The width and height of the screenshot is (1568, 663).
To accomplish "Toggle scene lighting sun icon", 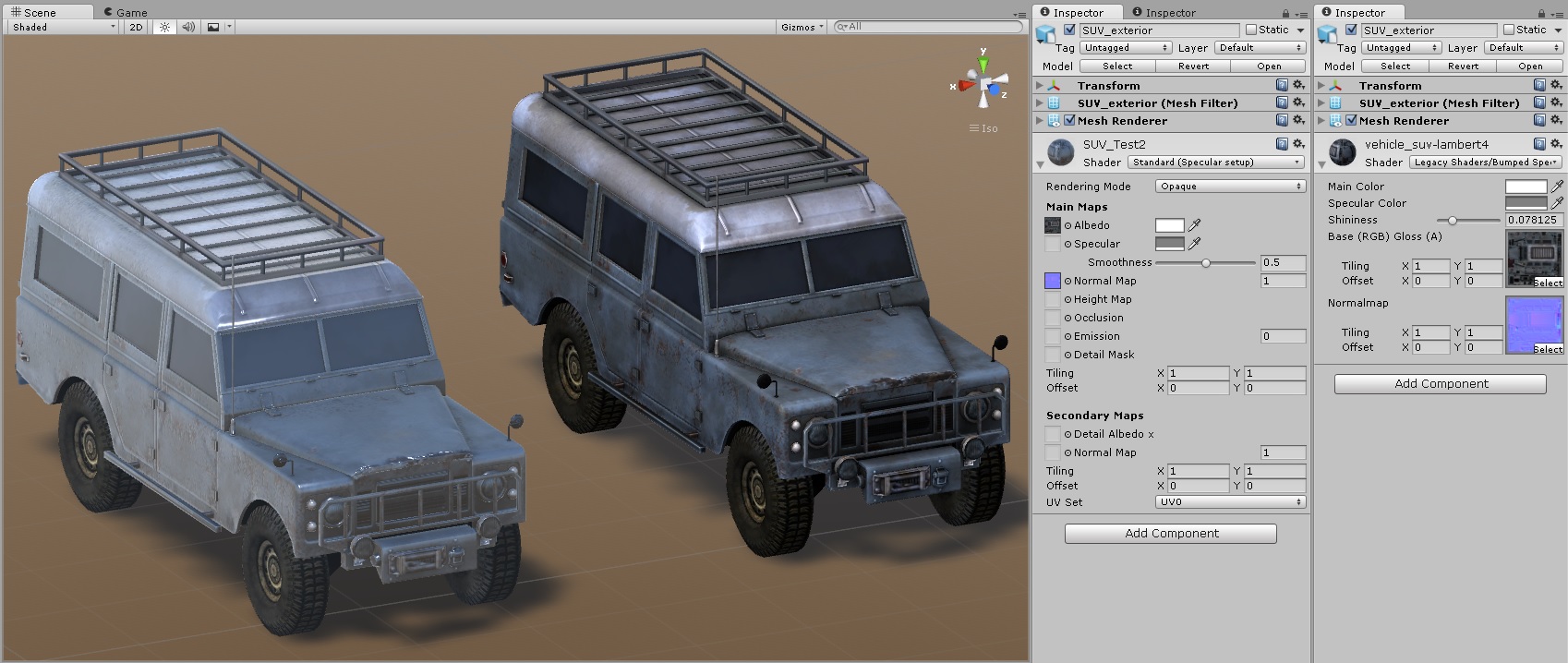I will [164, 27].
